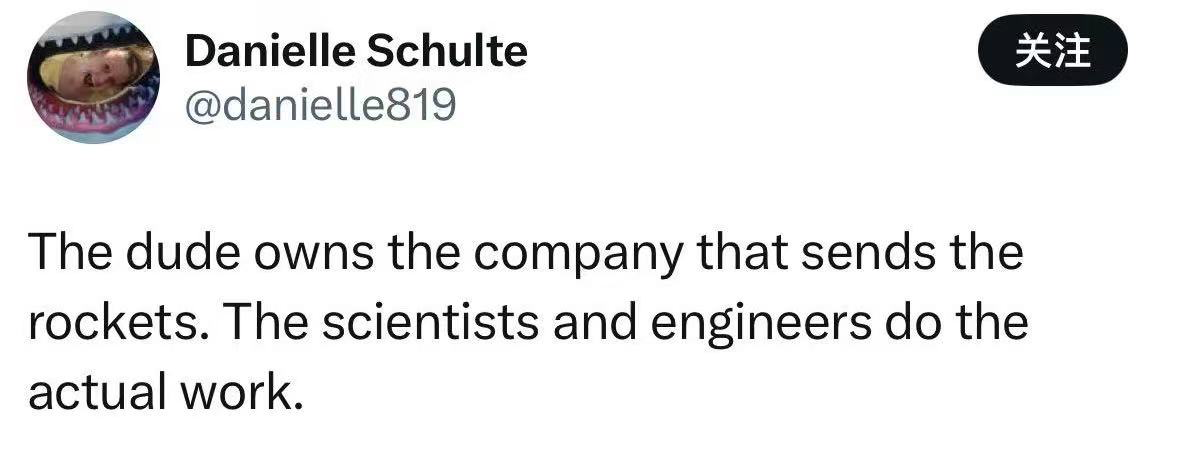This screenshot has width=1179, height=475.
Task: Click the @danielle819 handle
Action: [x=320, y=104]
